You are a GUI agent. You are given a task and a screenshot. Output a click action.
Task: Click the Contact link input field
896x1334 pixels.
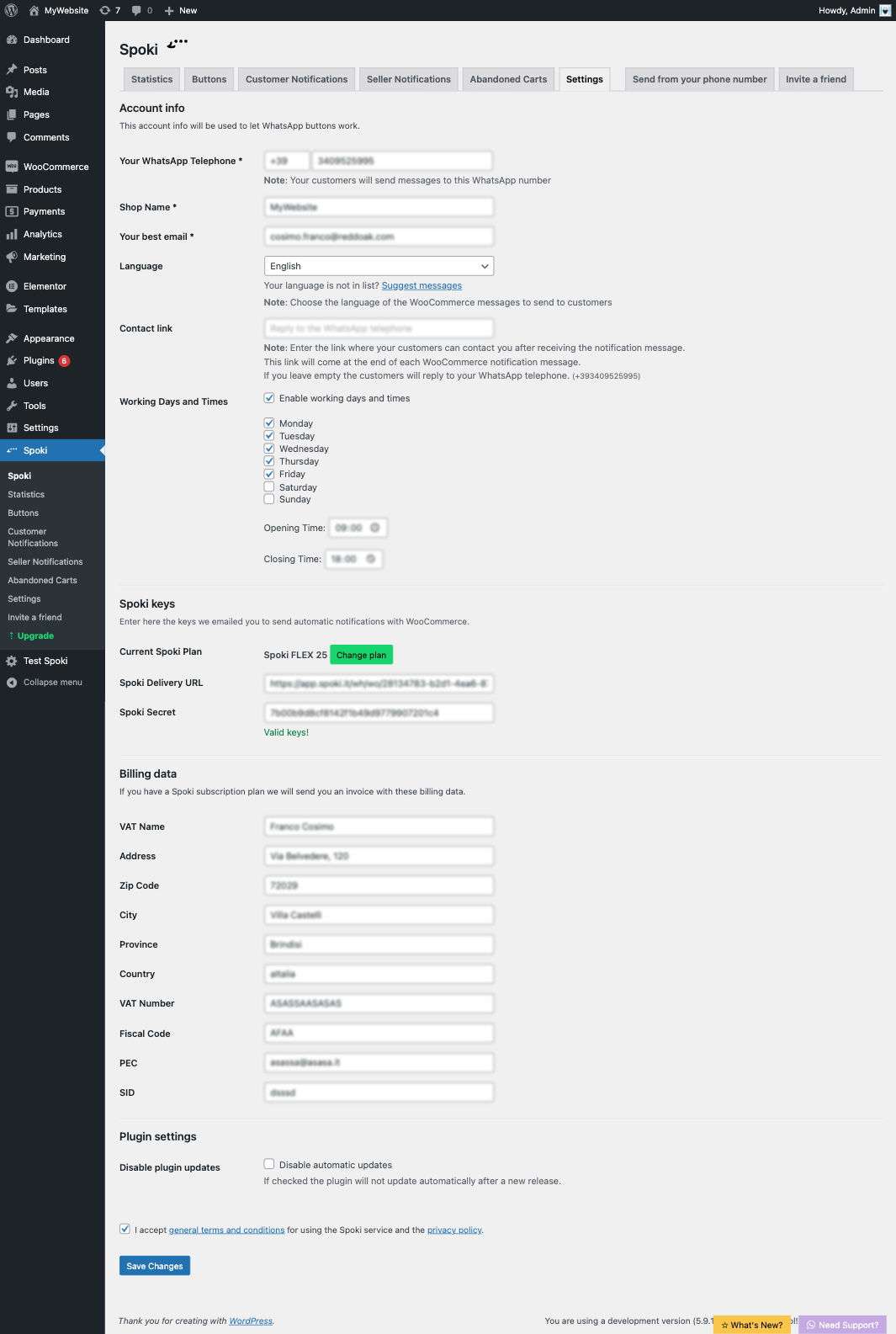379,328
